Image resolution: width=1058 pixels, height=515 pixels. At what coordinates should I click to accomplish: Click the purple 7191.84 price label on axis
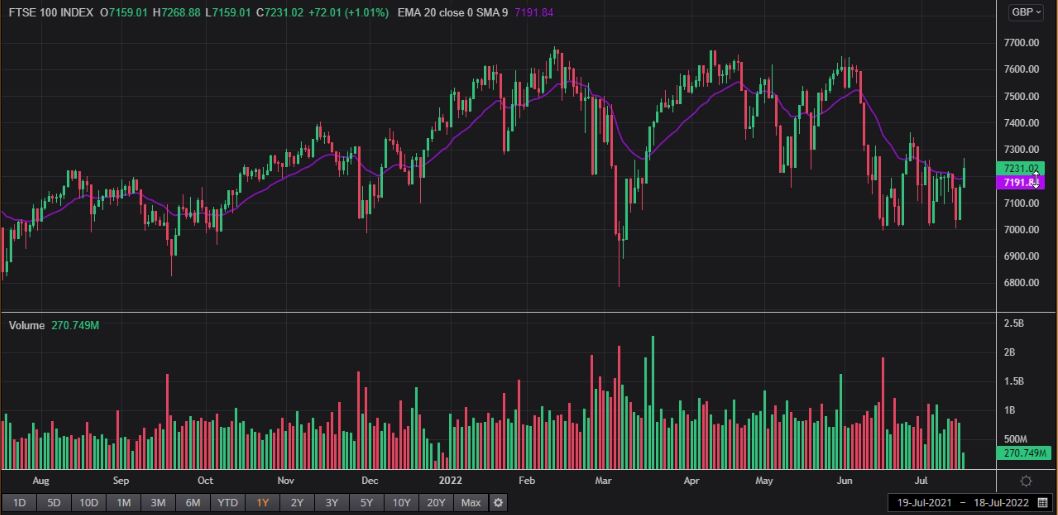1020,182
